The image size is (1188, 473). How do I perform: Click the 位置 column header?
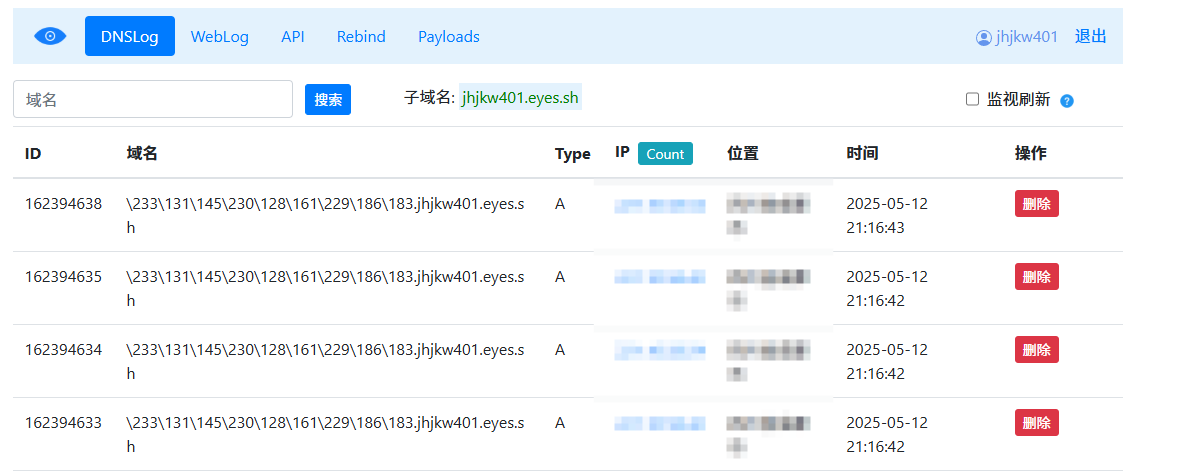[742, 153]
